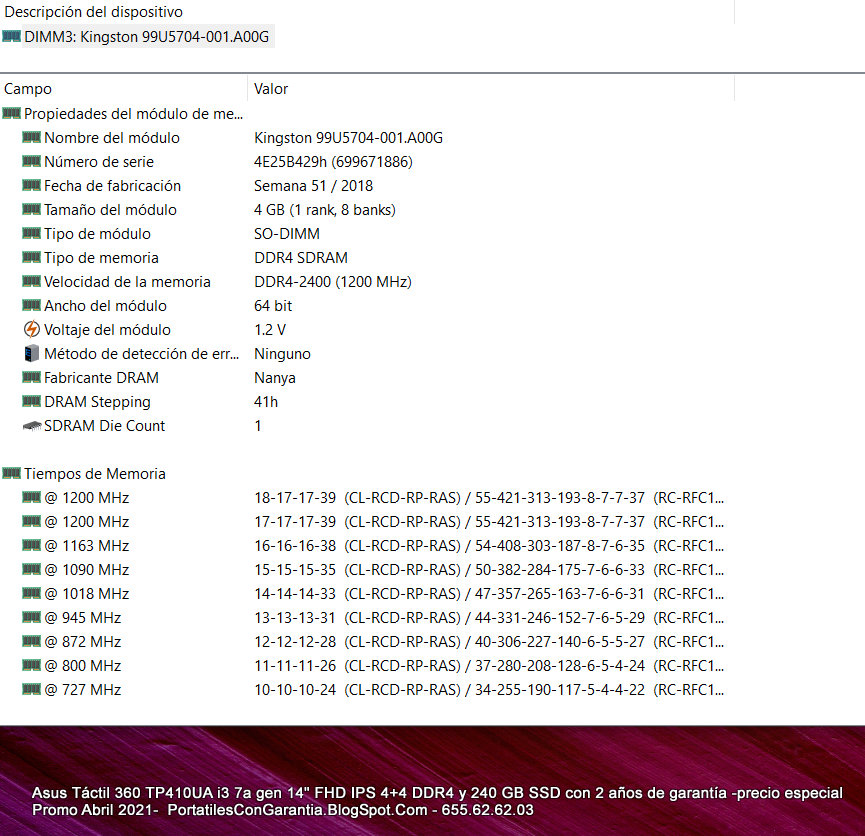The height and width of the screenshot is (836, 865).
Task: Click the Fabricante DRAM row icon
Action: [x=31, y=377]
